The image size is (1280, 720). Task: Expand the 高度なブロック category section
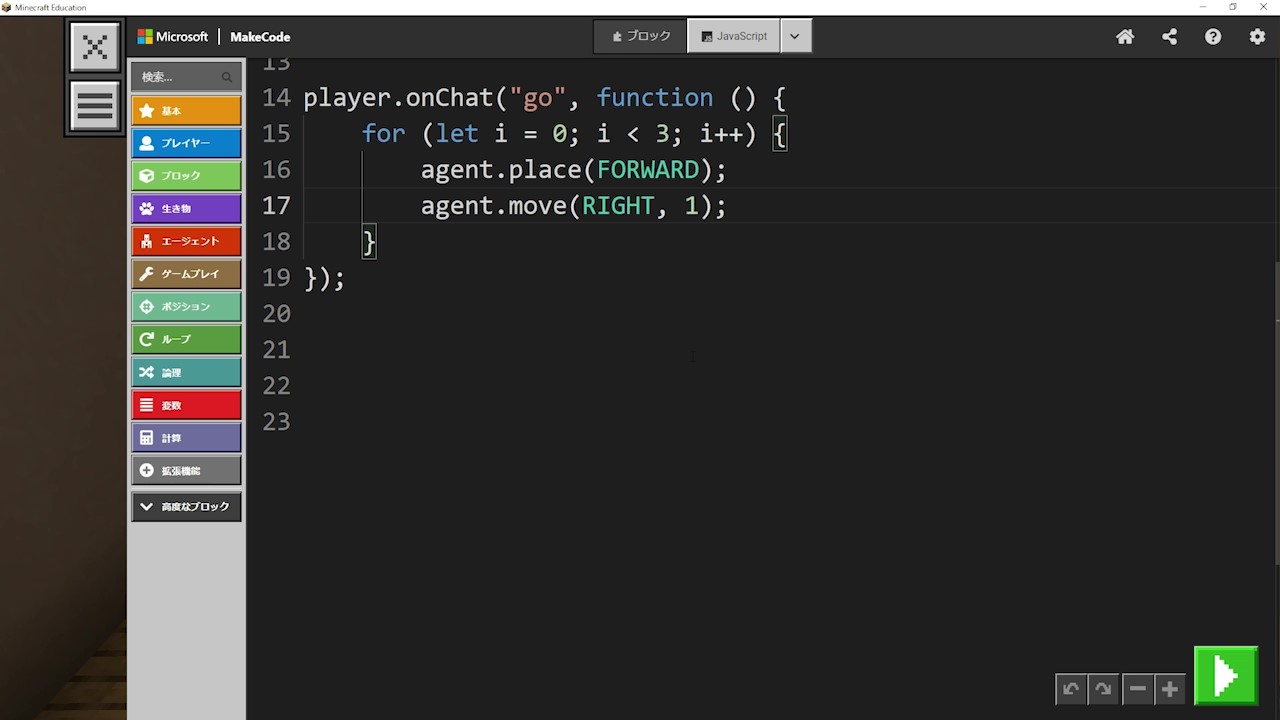186,507
